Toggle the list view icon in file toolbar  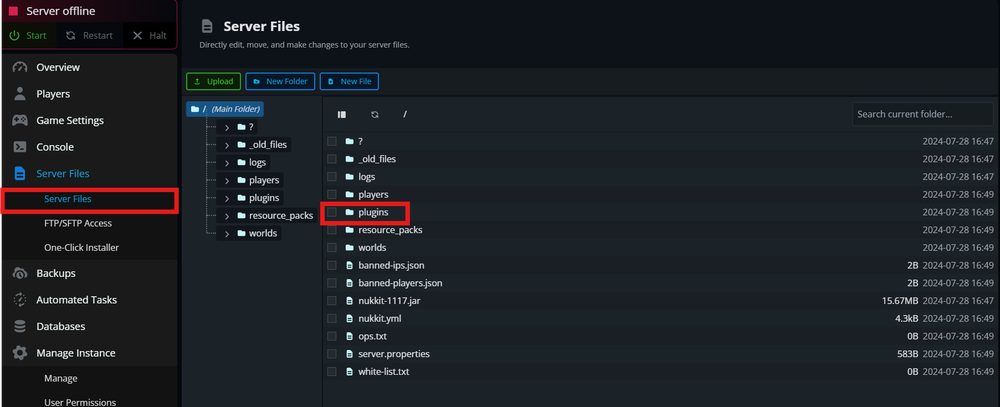[342, 115]
